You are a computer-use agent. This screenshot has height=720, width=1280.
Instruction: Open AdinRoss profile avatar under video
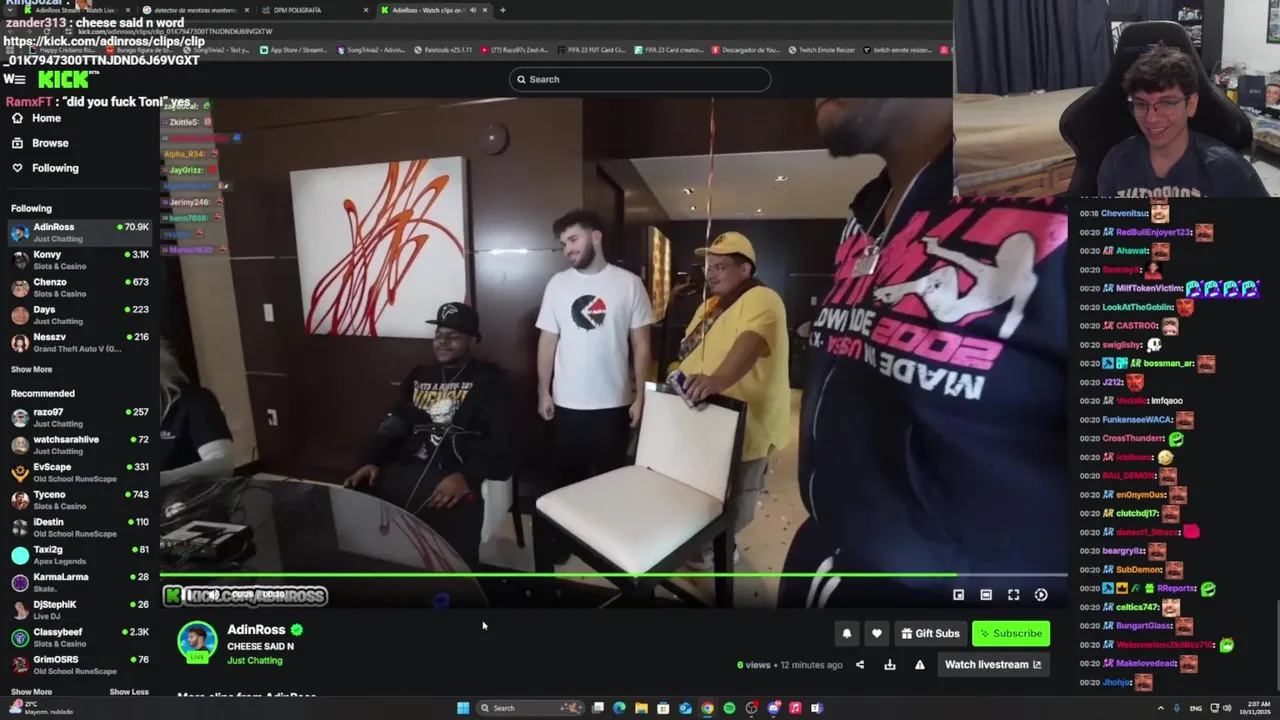(197, 642)
